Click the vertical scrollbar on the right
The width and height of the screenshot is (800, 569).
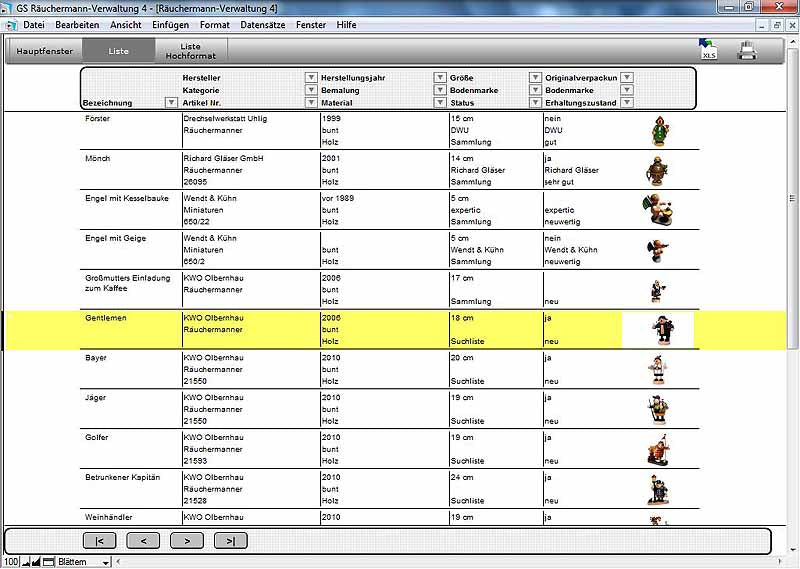[x=793, y=300]
